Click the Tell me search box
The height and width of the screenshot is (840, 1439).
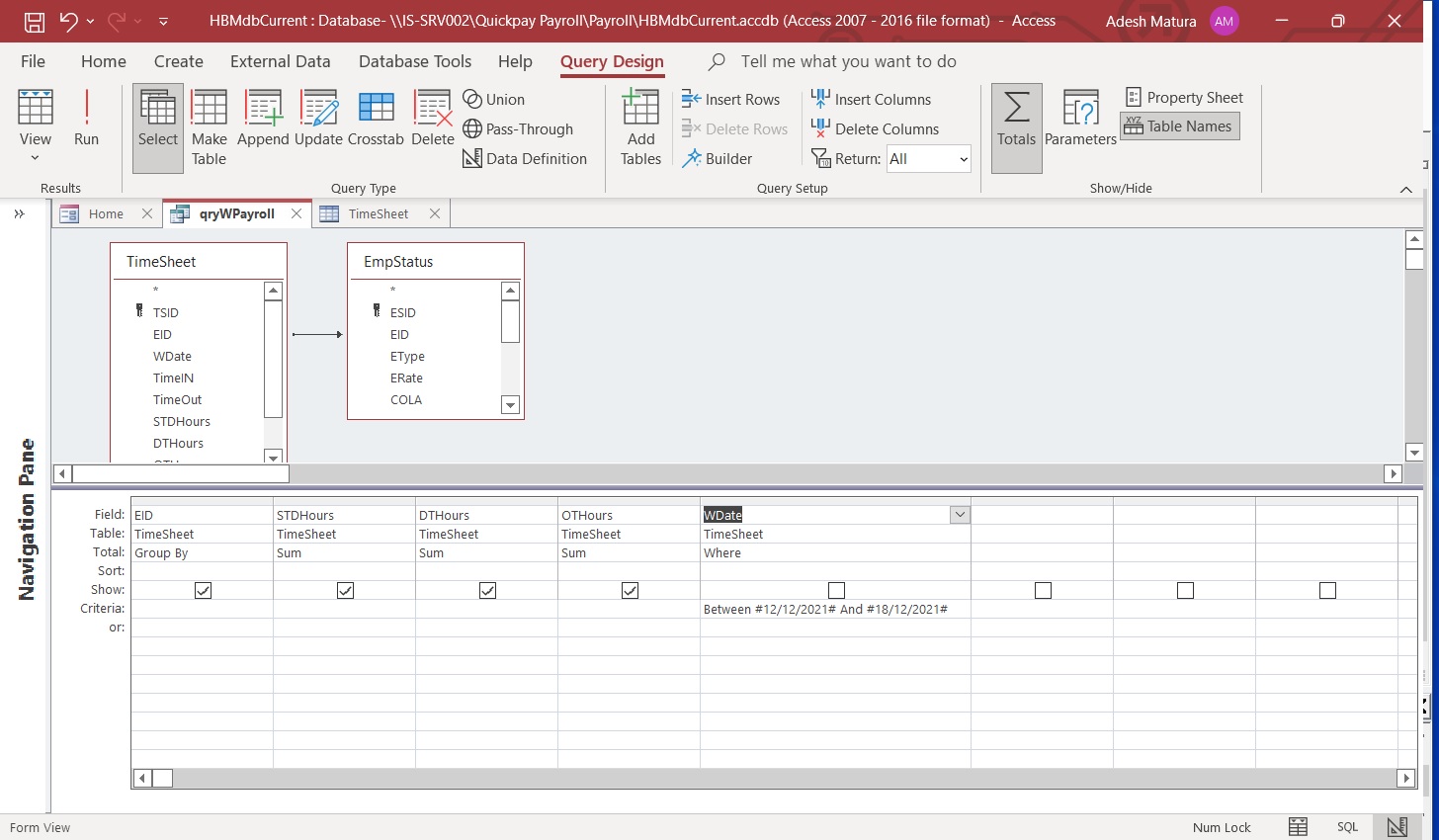[x=848, y=61]
